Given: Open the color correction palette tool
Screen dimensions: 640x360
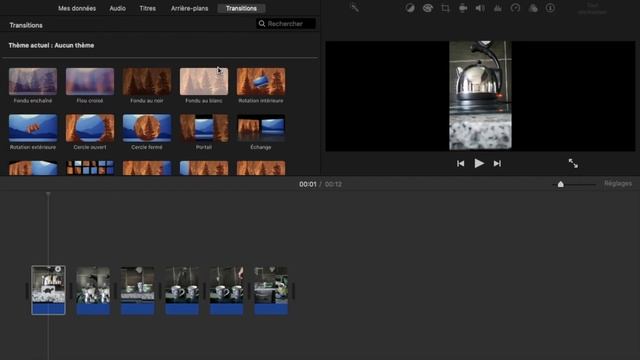Looking at the screenshot, I should click(427, 8).
